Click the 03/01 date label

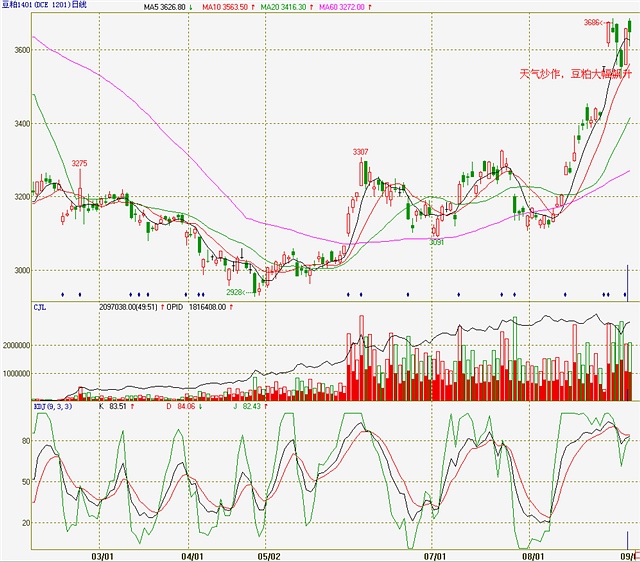tap(102, 556)
